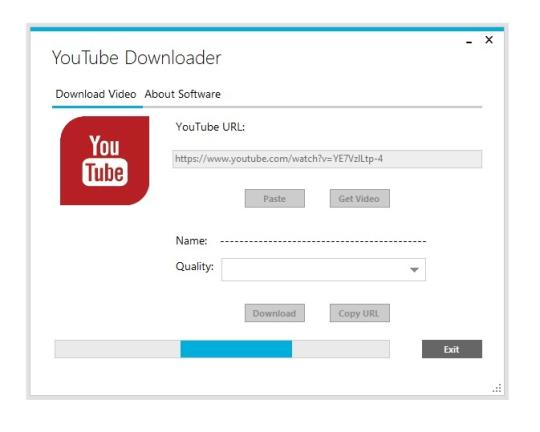Click the window resize grip icon

[x=497, y=388]
